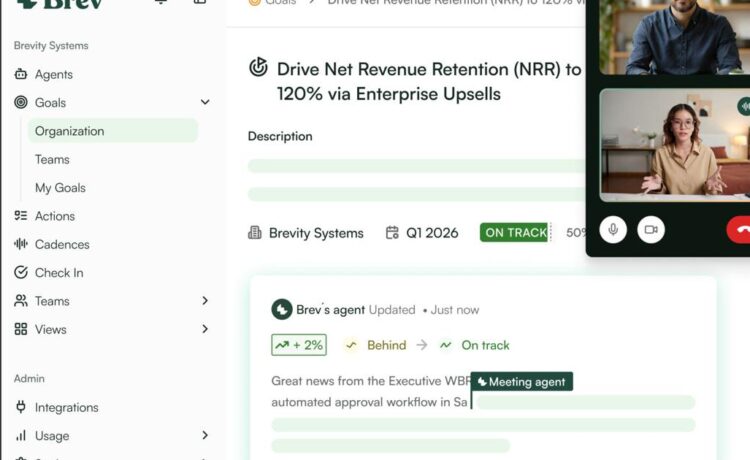Mute the microphone in video call
Screen dimensions: 750x460
click(x=613, y=229)
